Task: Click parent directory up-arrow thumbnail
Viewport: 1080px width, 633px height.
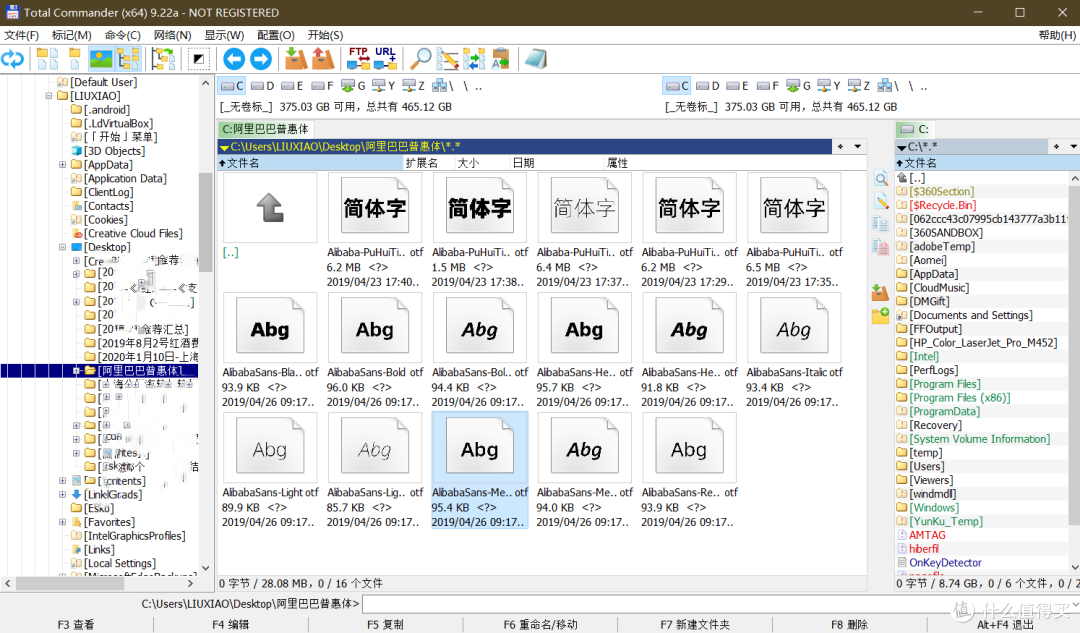Action: (270, 208)
